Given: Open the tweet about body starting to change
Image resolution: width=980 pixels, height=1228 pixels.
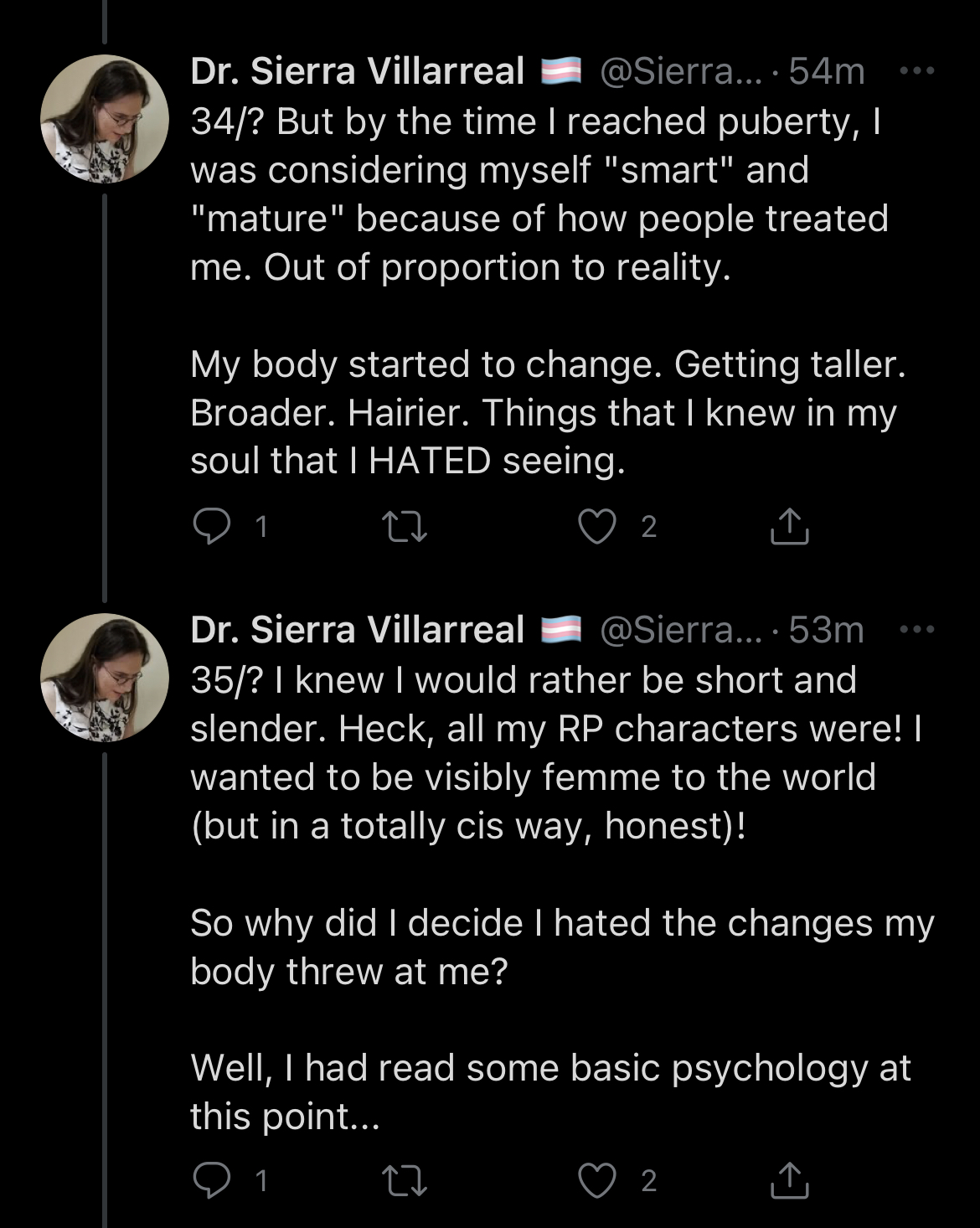Looking at the screenshot, I should (546, 412).
